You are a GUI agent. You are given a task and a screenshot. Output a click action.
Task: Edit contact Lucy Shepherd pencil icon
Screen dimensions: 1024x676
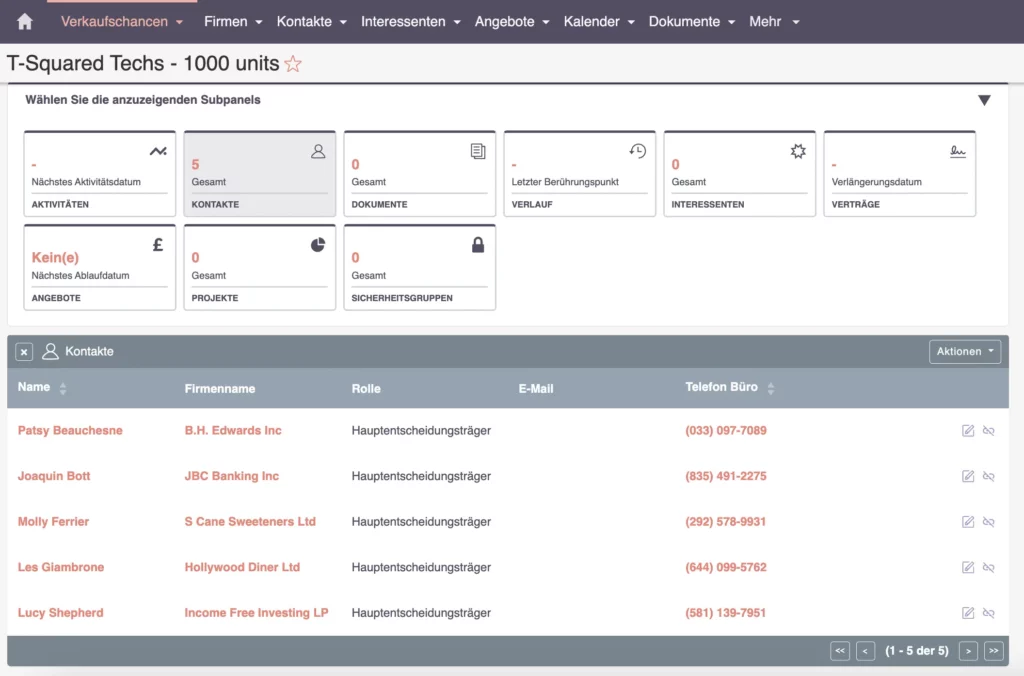[968, 613]
